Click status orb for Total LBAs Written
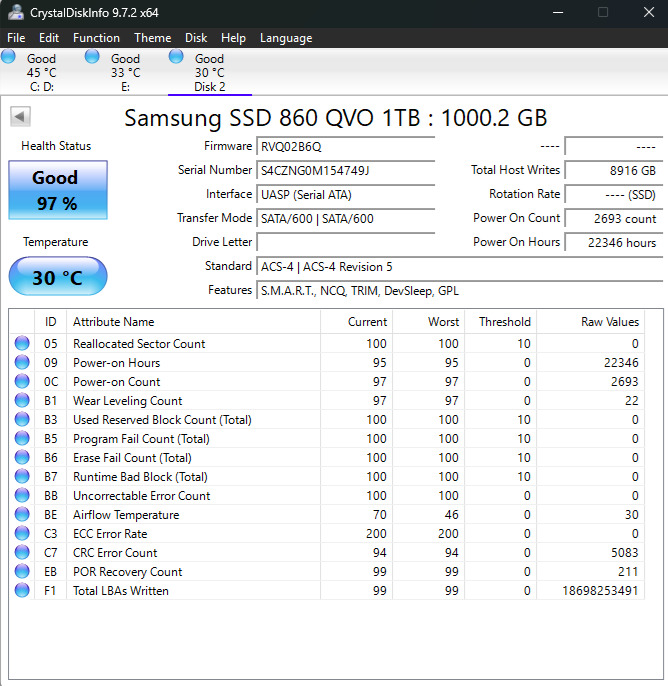Viewport: 668px width, 686px height. click(22, 591)
